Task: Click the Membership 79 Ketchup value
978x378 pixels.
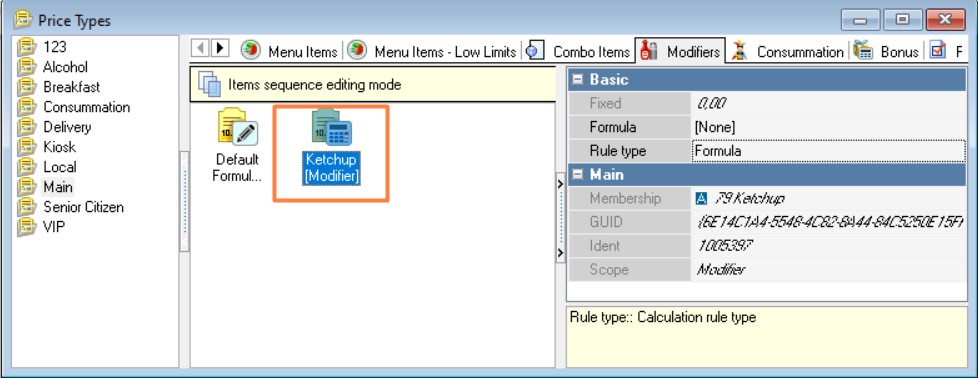Action: pos(829,198)
